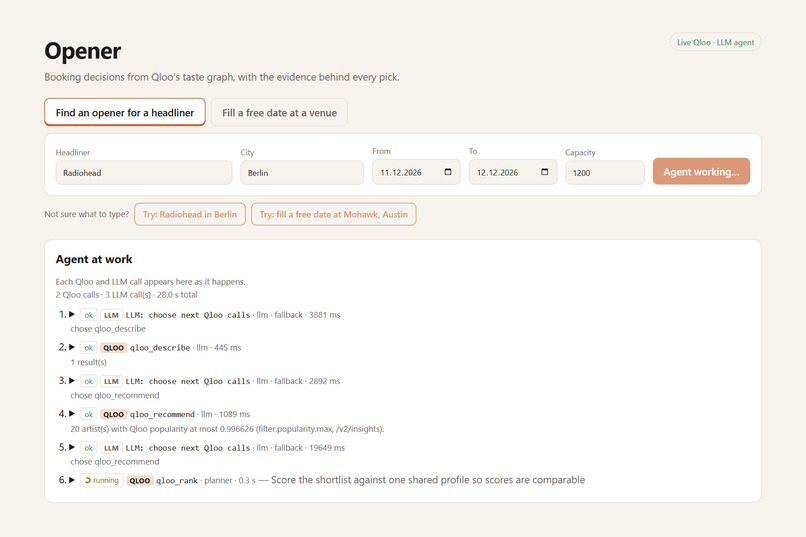Viewport: 806px width, 537px height.
Task: Focus the City field containing Berlin
Action: click(302, 173)
